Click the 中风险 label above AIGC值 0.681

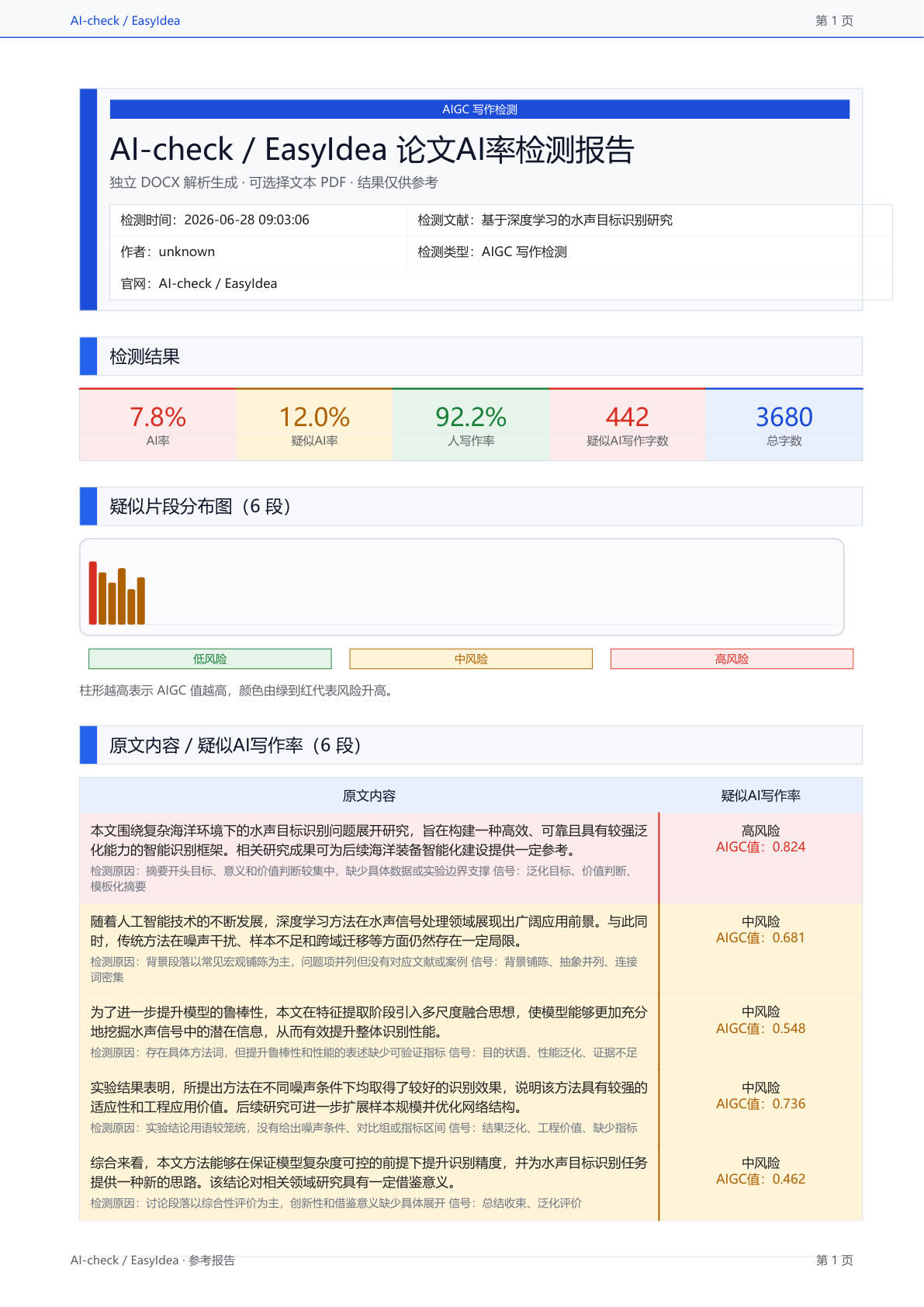(x=761, y=922)
